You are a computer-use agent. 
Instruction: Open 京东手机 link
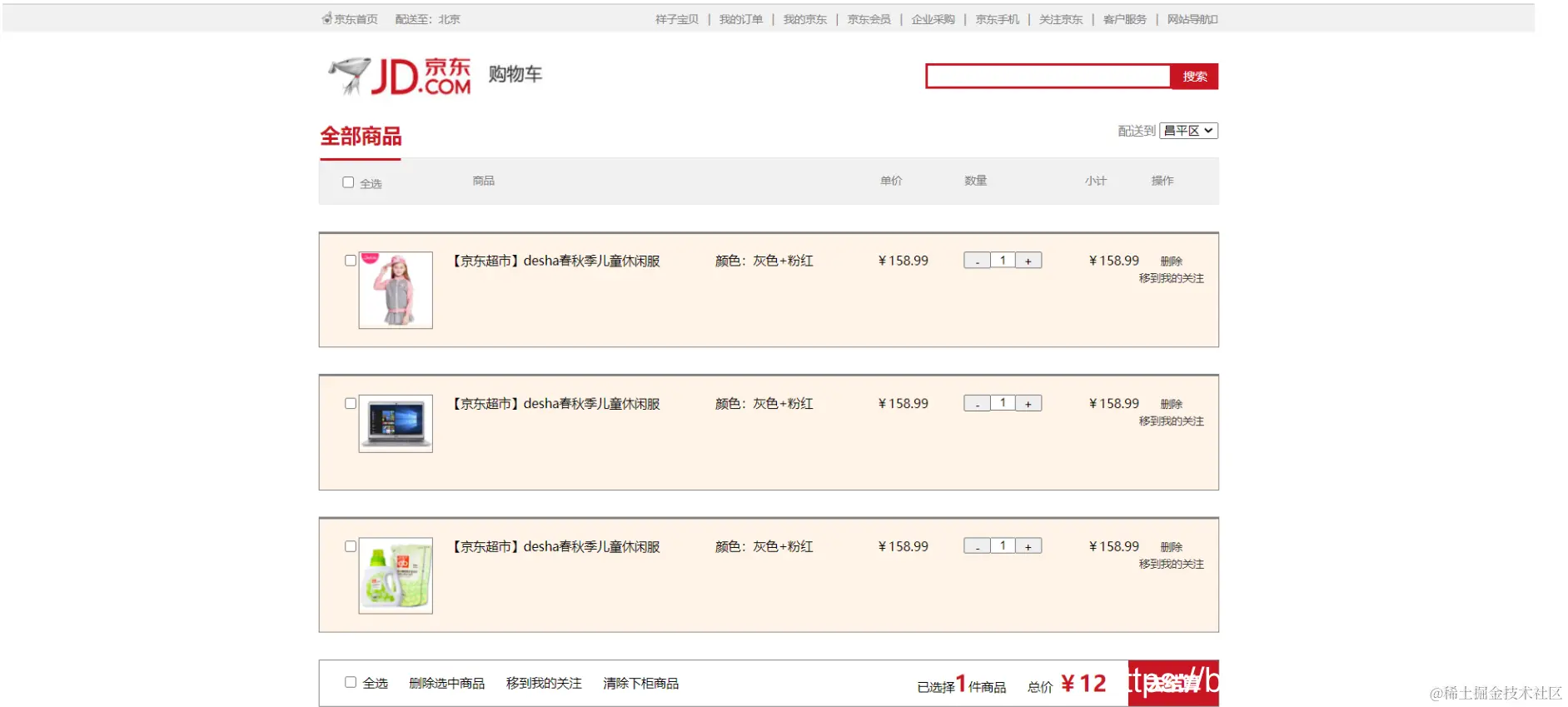tap(998, 19)
